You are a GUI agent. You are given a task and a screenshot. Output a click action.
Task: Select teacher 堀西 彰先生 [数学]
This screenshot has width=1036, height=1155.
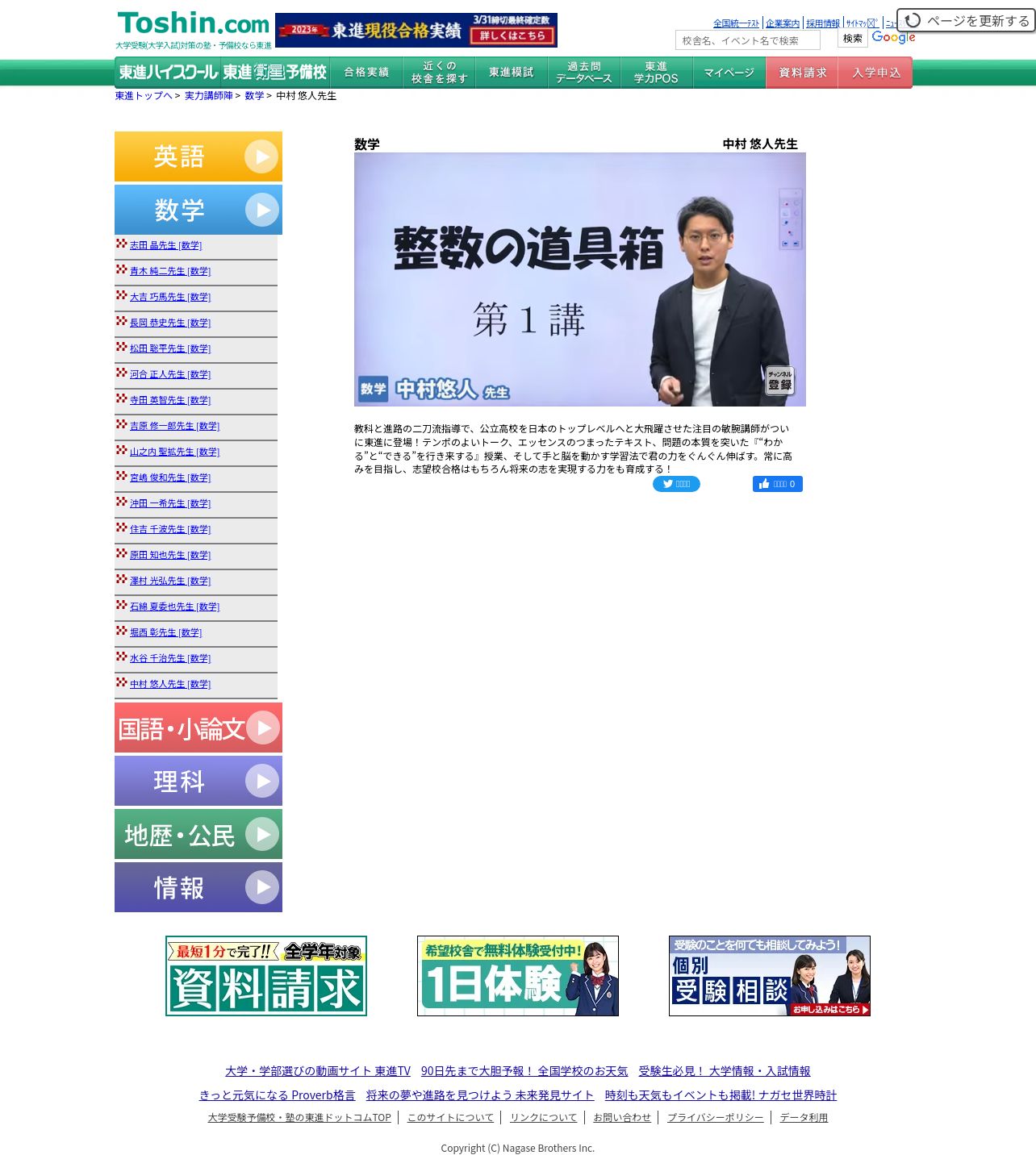[x=165, y=632]
